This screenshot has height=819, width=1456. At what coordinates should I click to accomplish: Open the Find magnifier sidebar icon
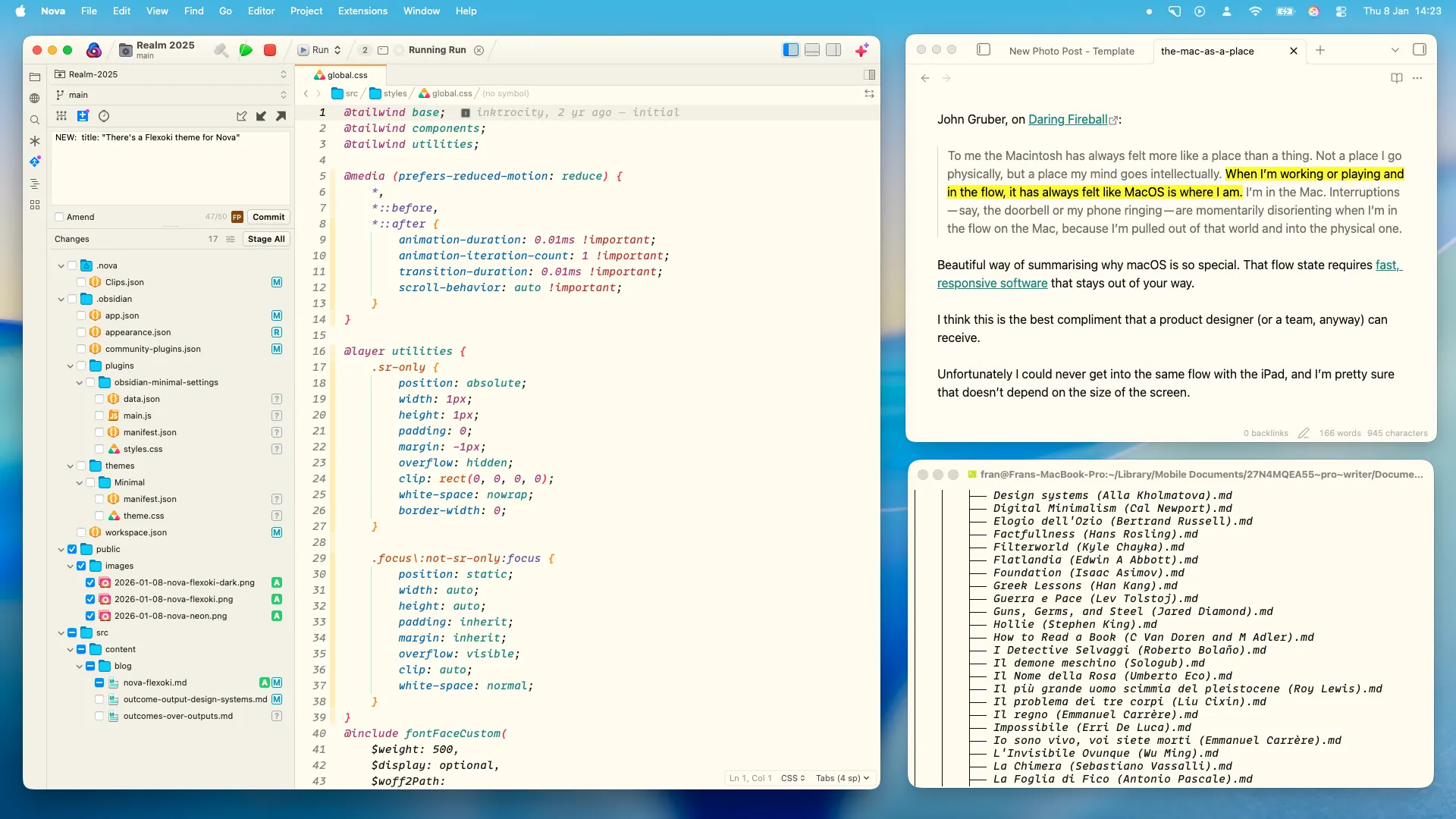click(x=35, y=120)
